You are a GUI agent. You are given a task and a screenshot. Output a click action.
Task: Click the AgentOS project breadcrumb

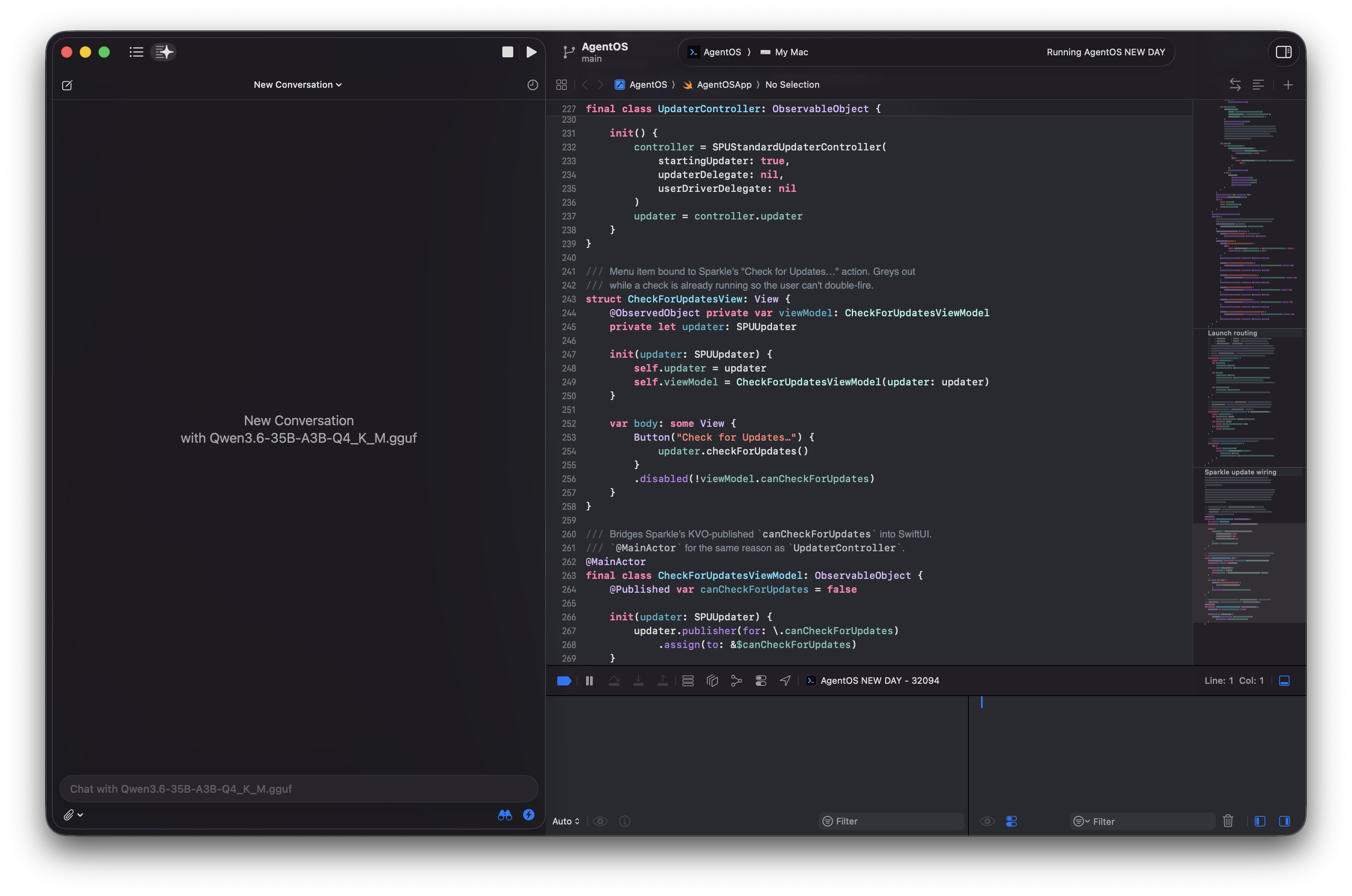pos(641,85)
